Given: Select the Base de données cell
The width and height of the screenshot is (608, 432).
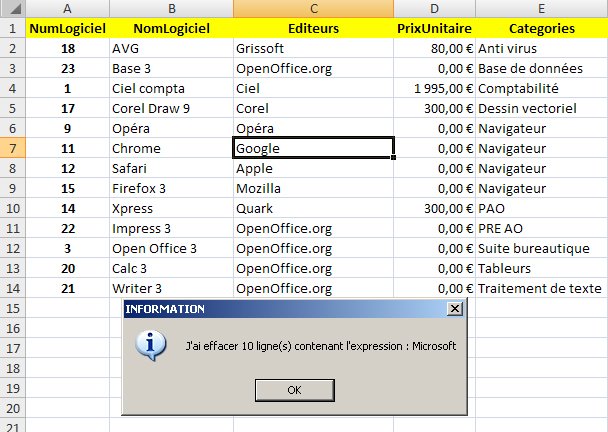Looking at the screenshot, I should point(542,68).
